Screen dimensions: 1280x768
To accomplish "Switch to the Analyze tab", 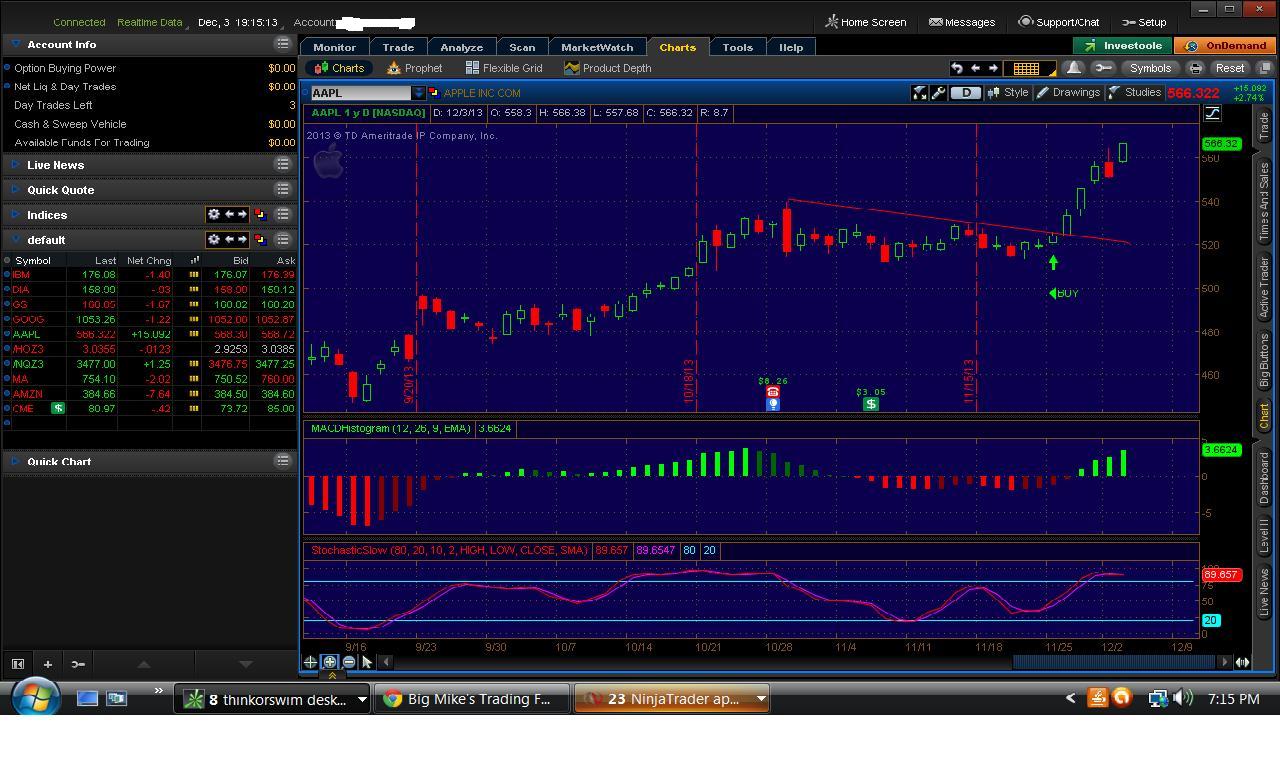I will click(x=462, y=47).
